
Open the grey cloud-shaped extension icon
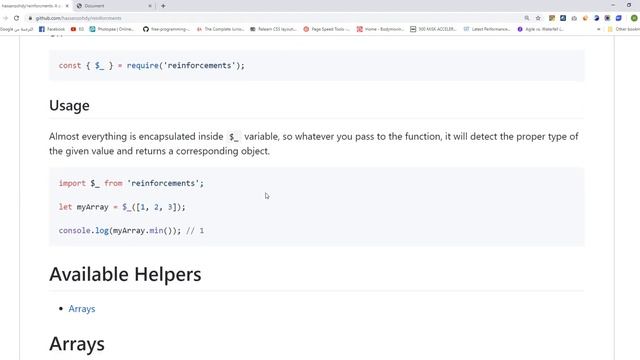(x=574, y=18)
